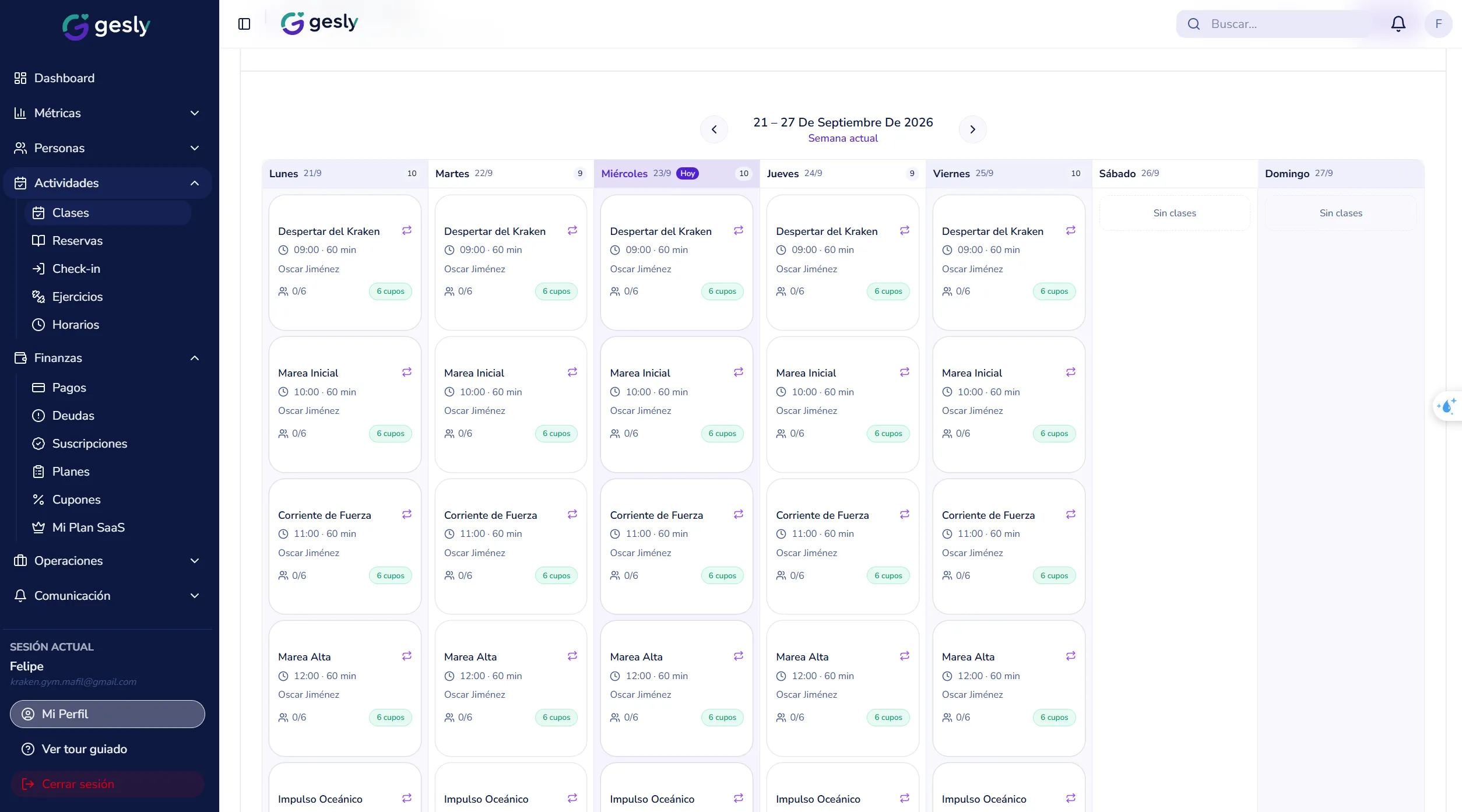Click the Mi Perfil button
Screen dimensions: 1462x812
click(107, 714)
